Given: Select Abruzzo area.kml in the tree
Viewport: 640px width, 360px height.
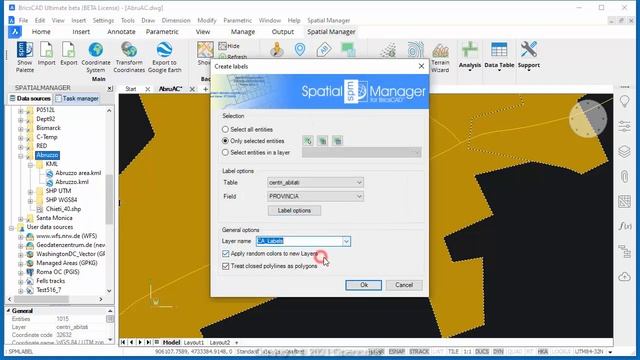Looking at the screenshot, I should tap(78, 173).
